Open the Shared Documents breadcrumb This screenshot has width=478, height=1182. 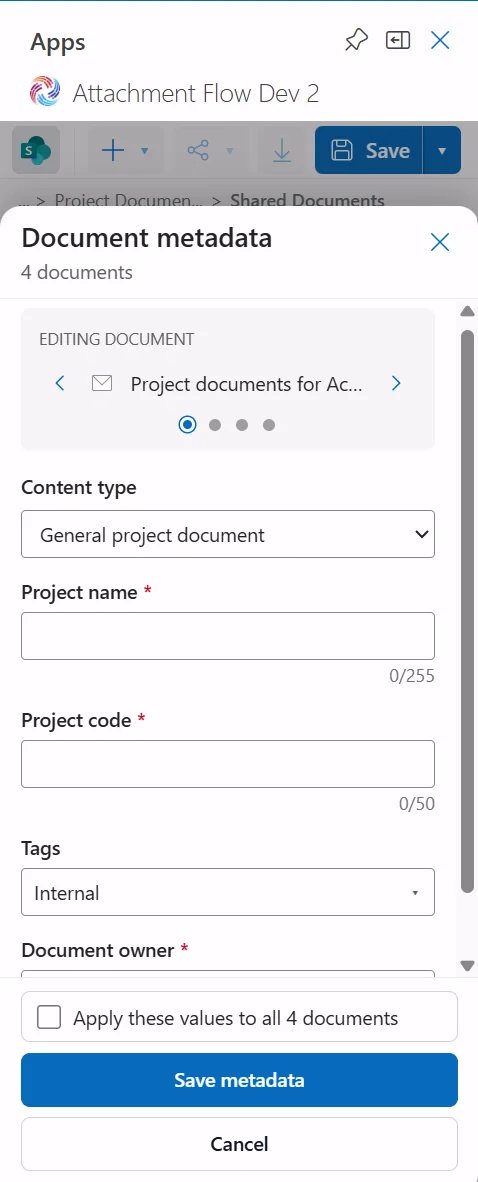pyautogui.click(x=307, y=201)
